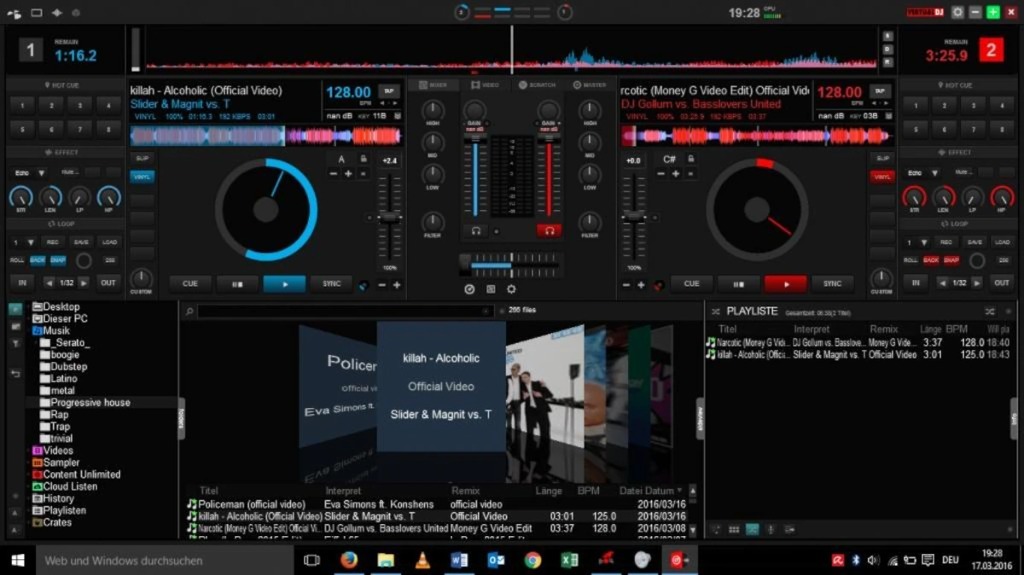The width and height of the screenshot is (1024, 575).
Task: Enable SLIP mode on the right deck
Action: point(882,158)
